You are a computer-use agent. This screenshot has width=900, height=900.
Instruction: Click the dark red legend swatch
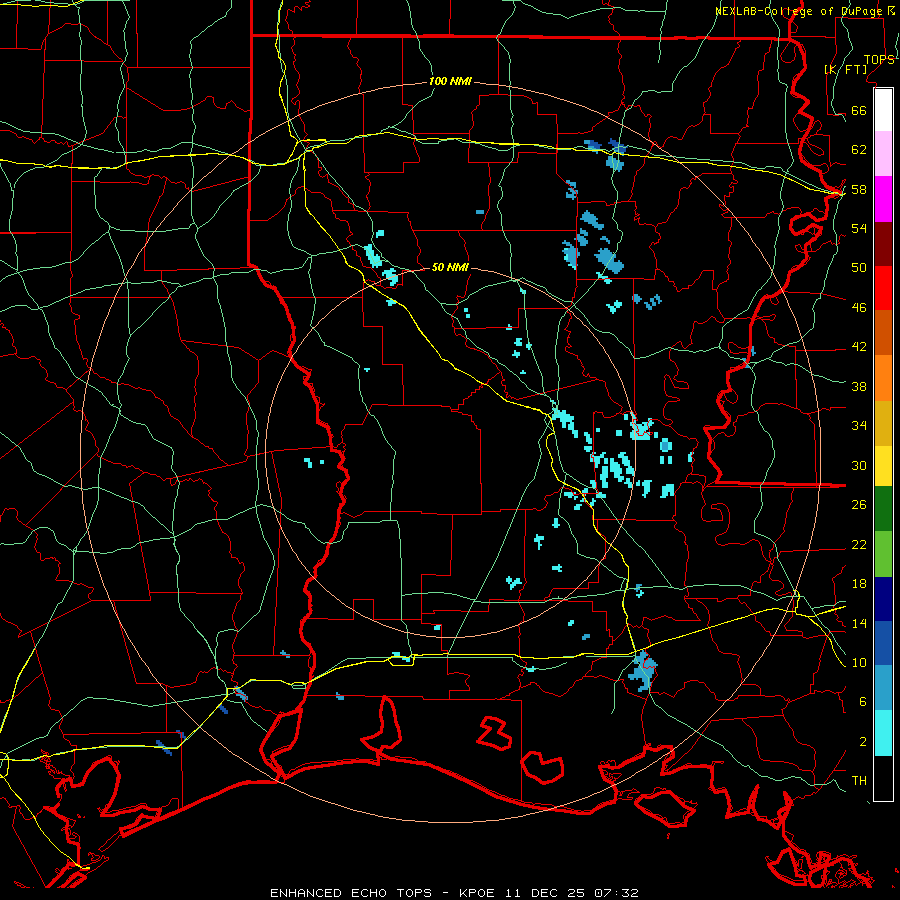pos(883,244)
